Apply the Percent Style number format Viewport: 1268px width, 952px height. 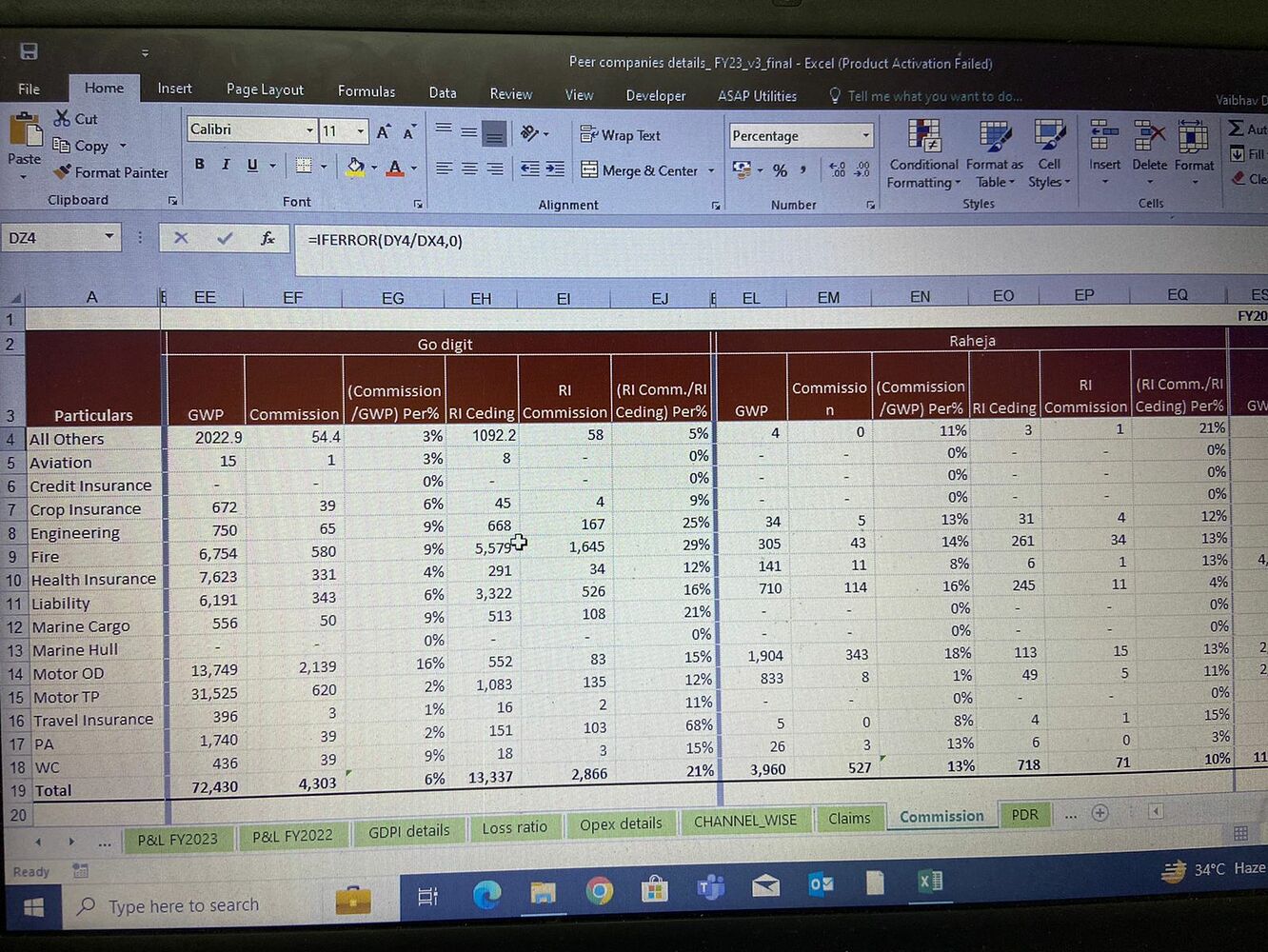[779, 169]
